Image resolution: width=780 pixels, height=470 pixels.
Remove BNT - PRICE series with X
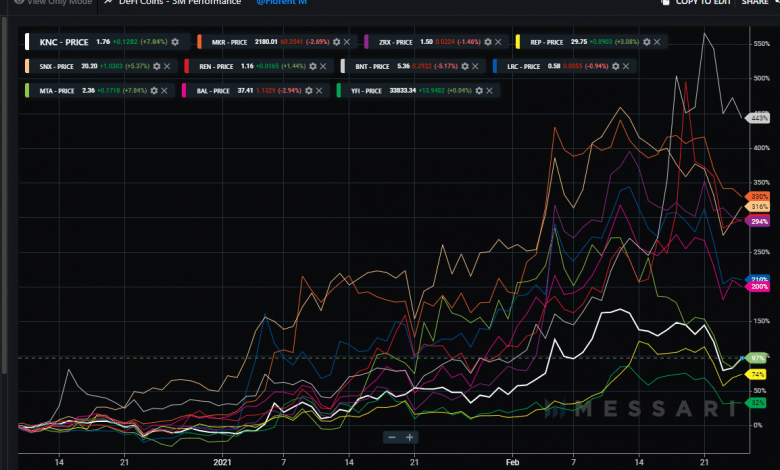tap(475, 66)
